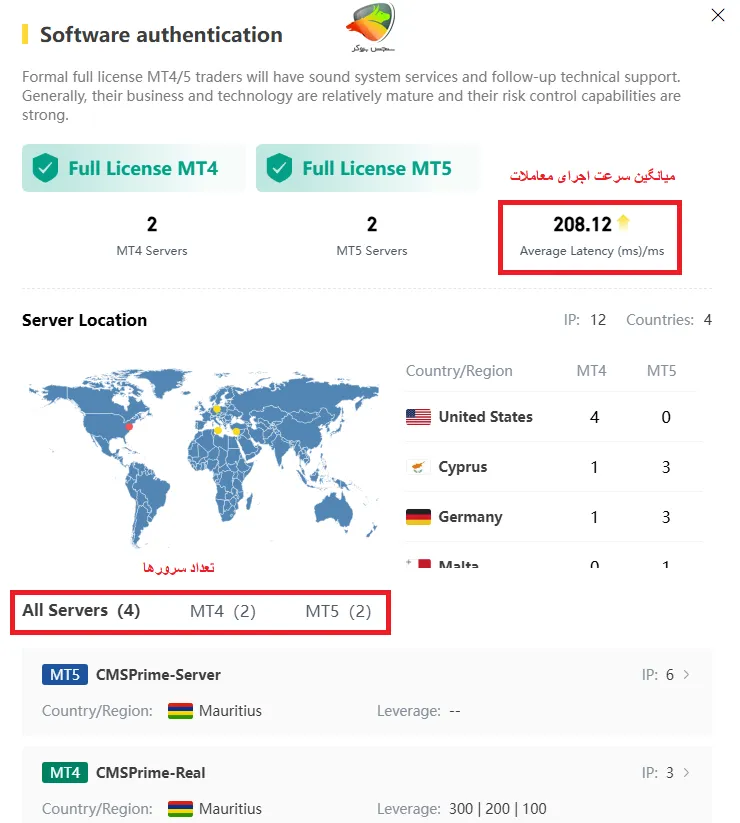The height and width of the screenshot is (823, 740).
Task: Close the Software authentication dialog
Action: 717,15
